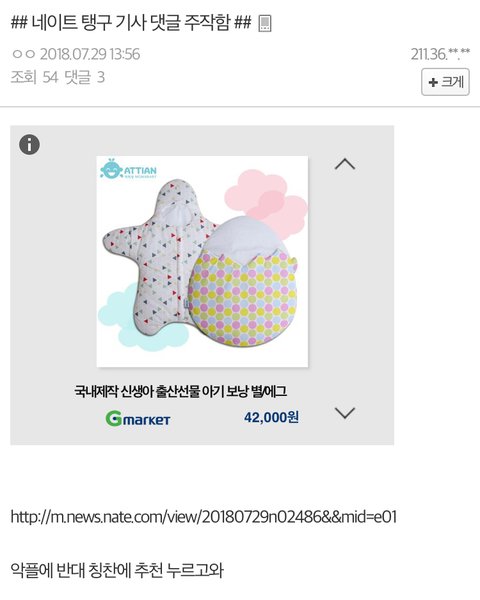
Task: Click the 42,000원 price
Action: pyautogui.click(x=271, y=417)
